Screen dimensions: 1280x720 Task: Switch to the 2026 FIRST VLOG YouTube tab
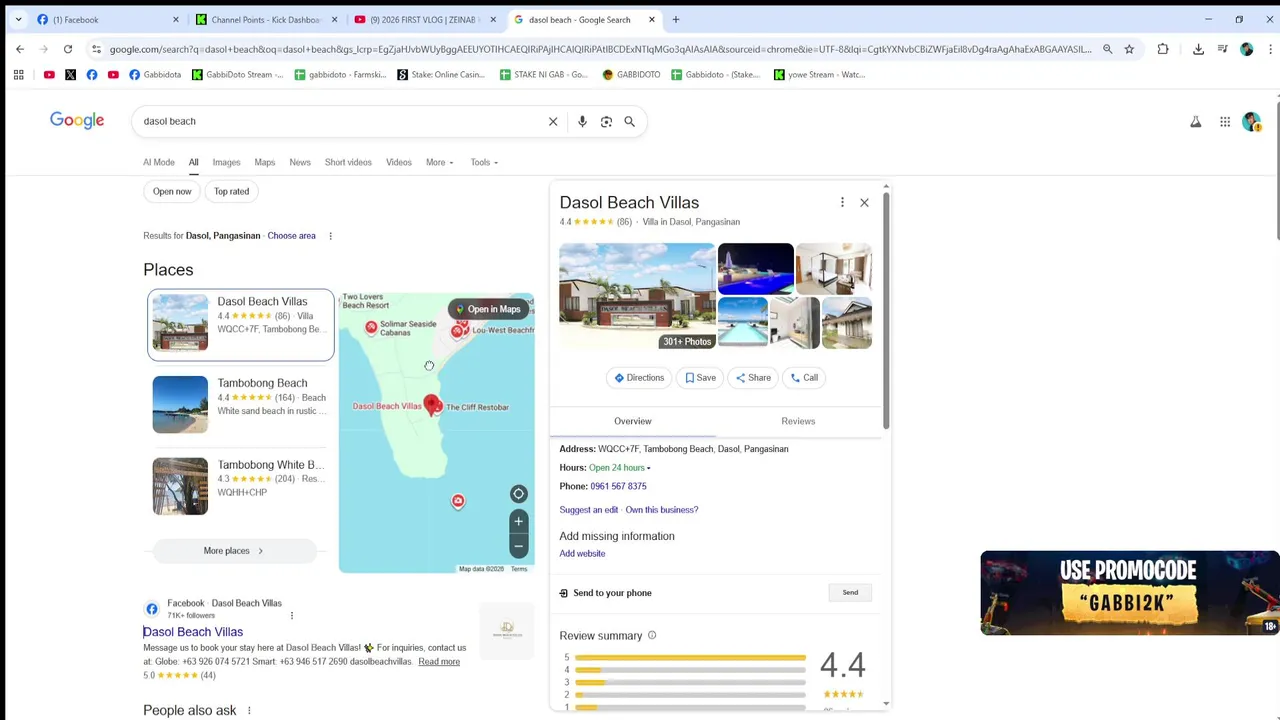424,19
